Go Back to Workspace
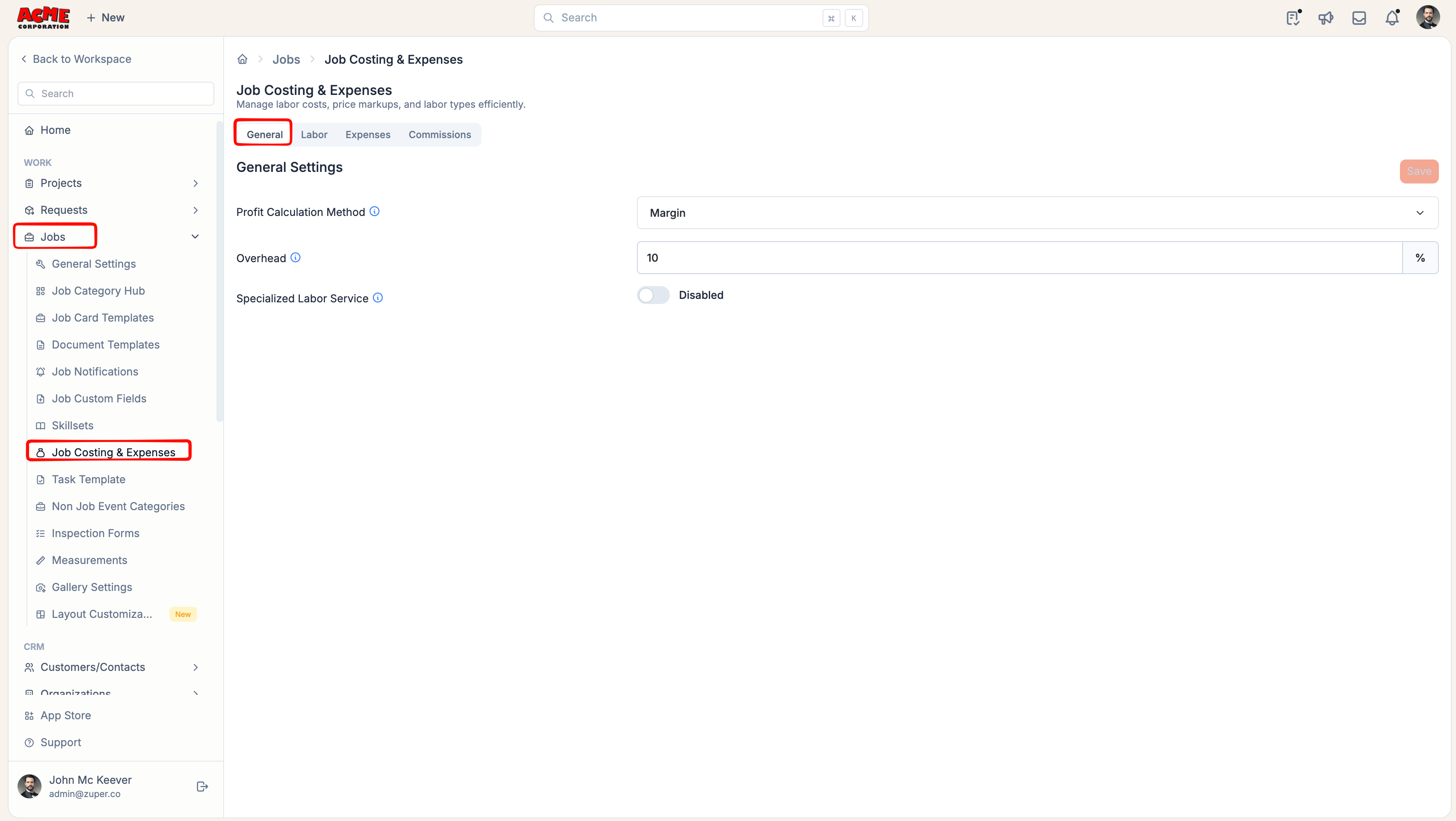 tap(76, 59)
